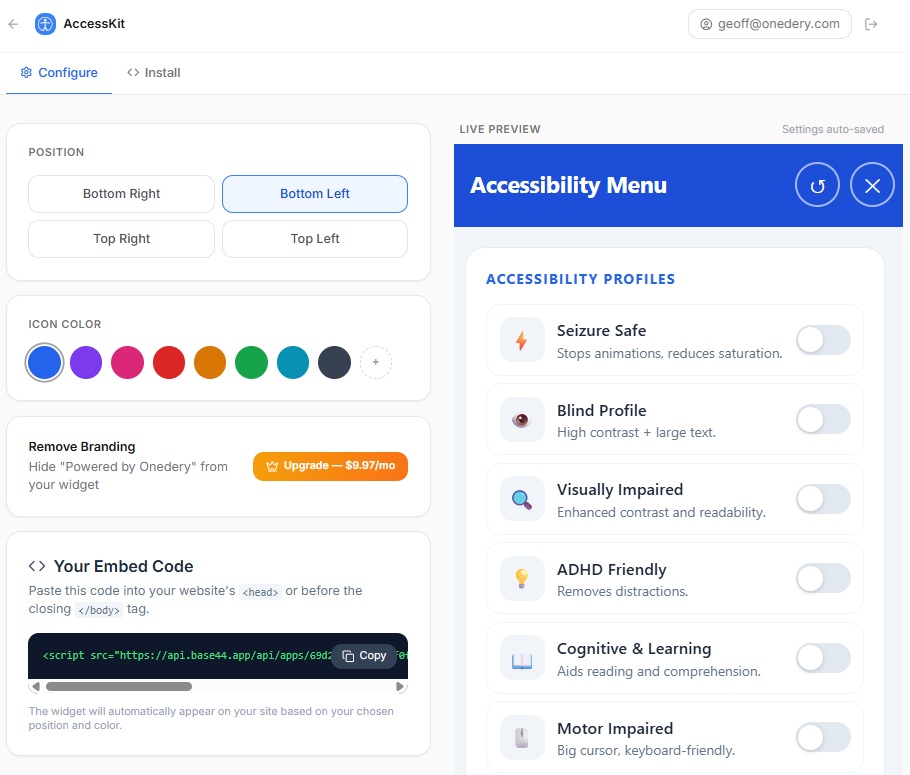910x775 pixels.
Task: Reset the Accessibility Menu settings
Action: (x=817, y=186)
